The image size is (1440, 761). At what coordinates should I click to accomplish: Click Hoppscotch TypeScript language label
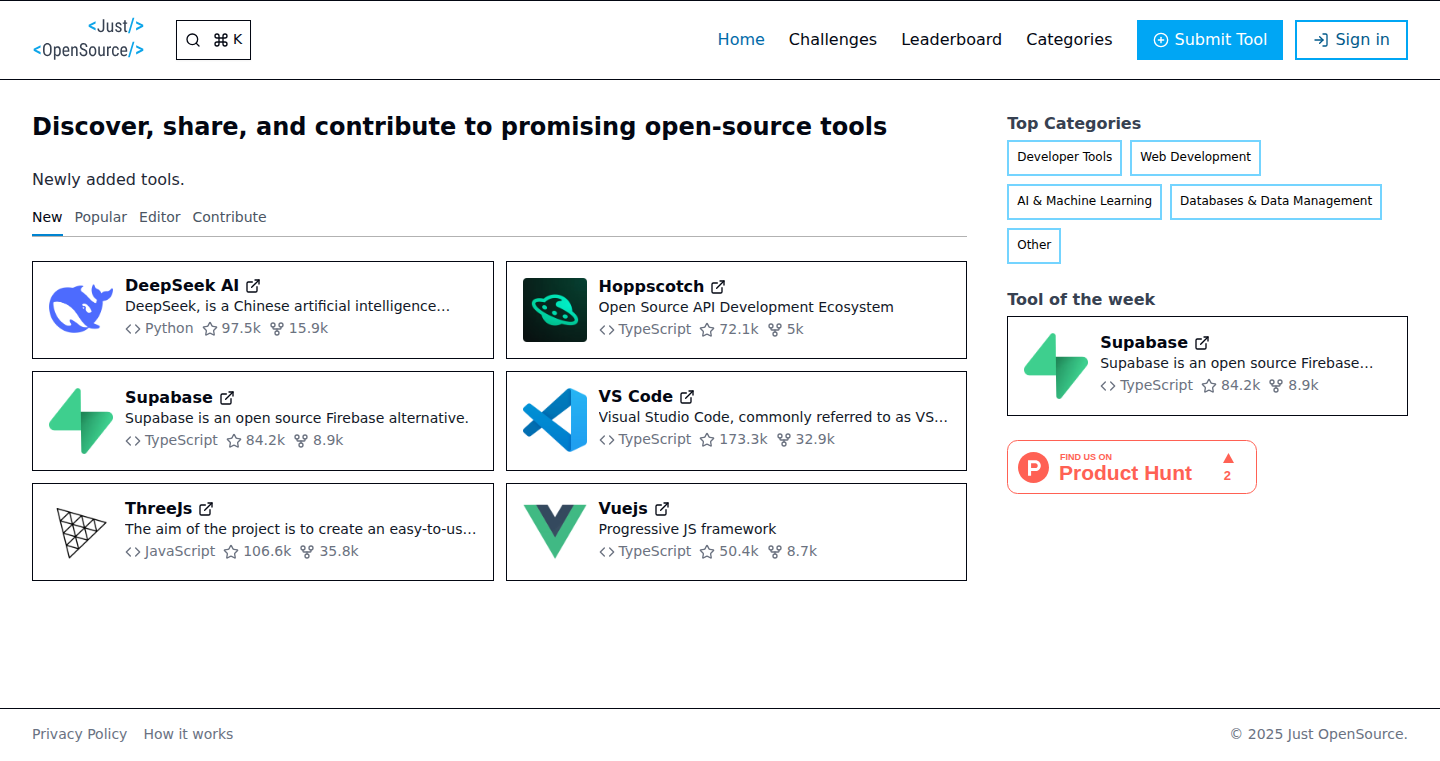click(655, 329)
